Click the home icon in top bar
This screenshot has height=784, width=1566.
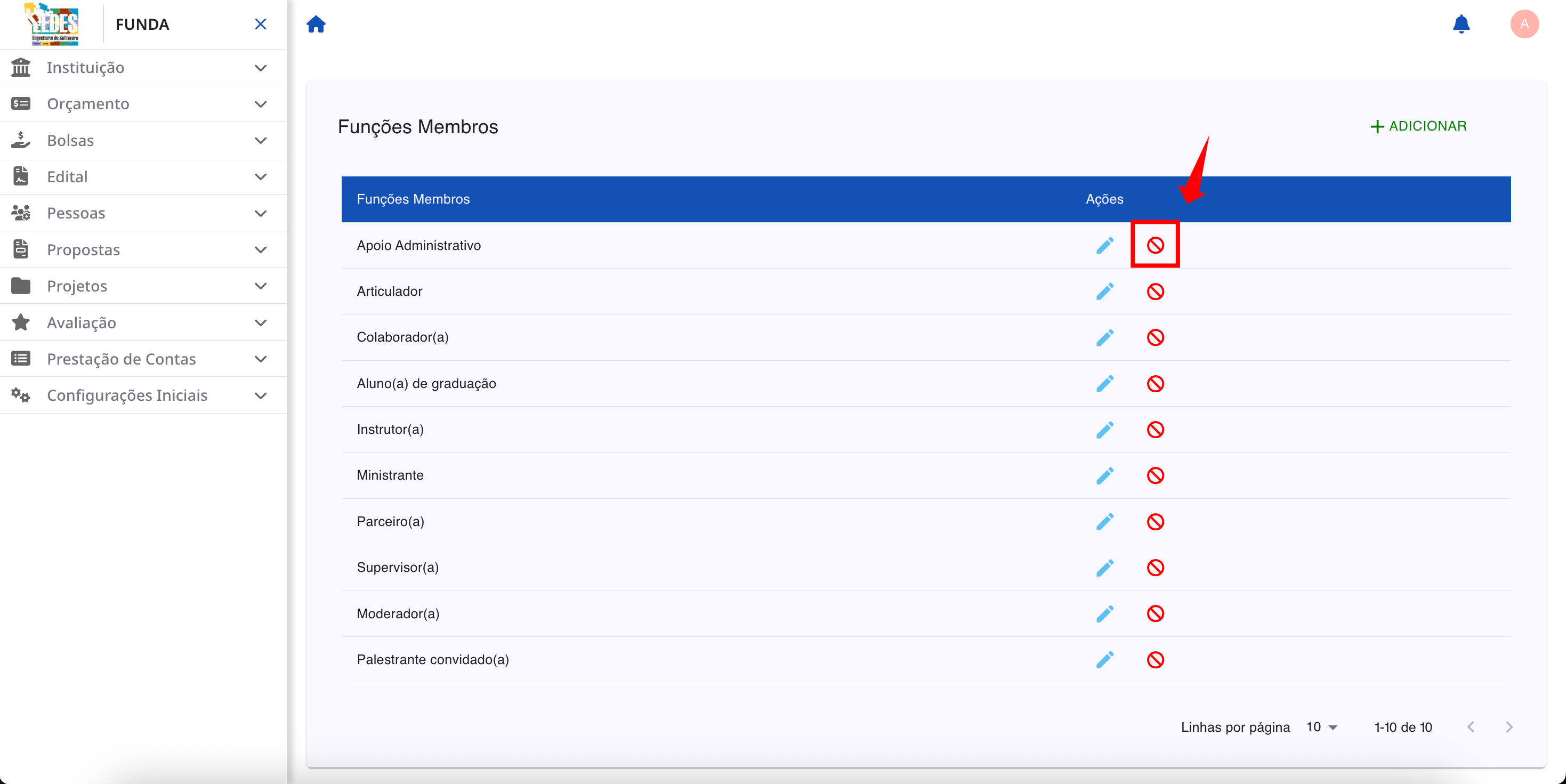316,25
